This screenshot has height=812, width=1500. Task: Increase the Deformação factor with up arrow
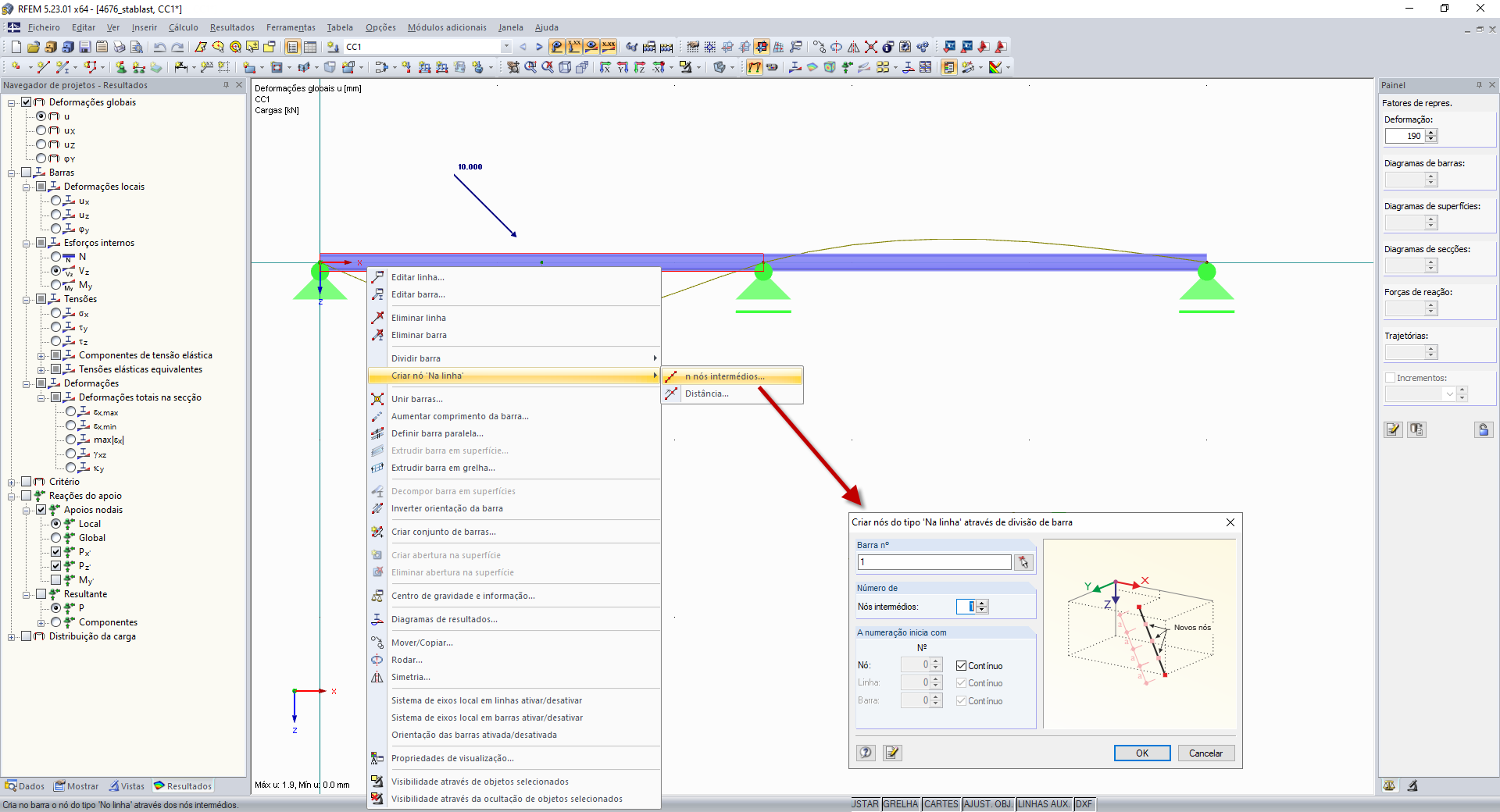point(1431,132)
